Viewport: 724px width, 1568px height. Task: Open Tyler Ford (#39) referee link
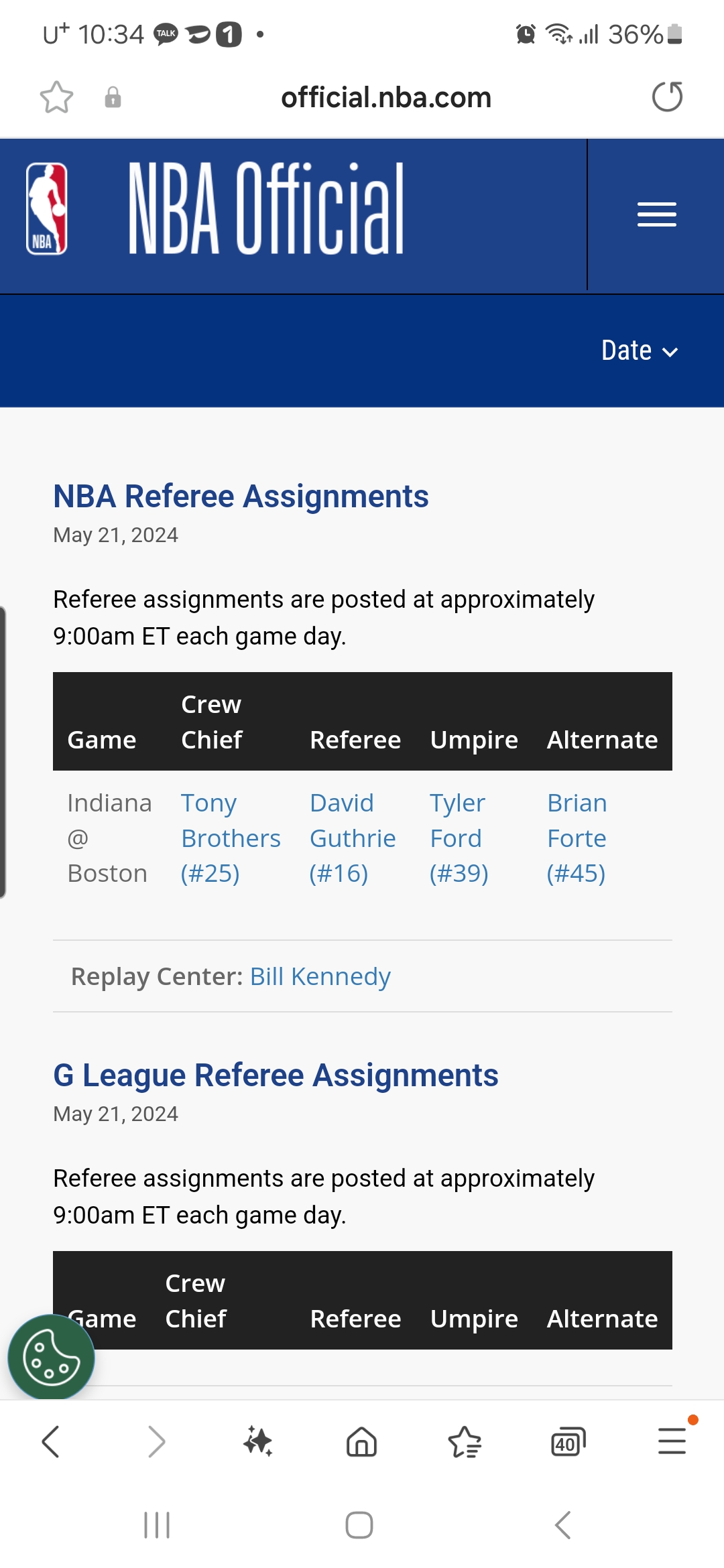coord(459,838)
